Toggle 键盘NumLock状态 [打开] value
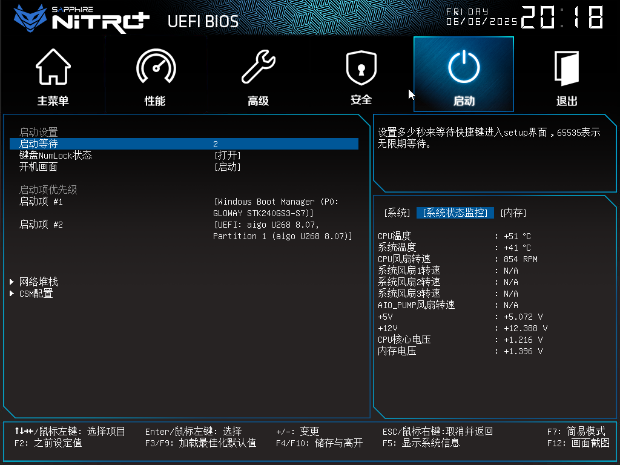 point(227,155)
